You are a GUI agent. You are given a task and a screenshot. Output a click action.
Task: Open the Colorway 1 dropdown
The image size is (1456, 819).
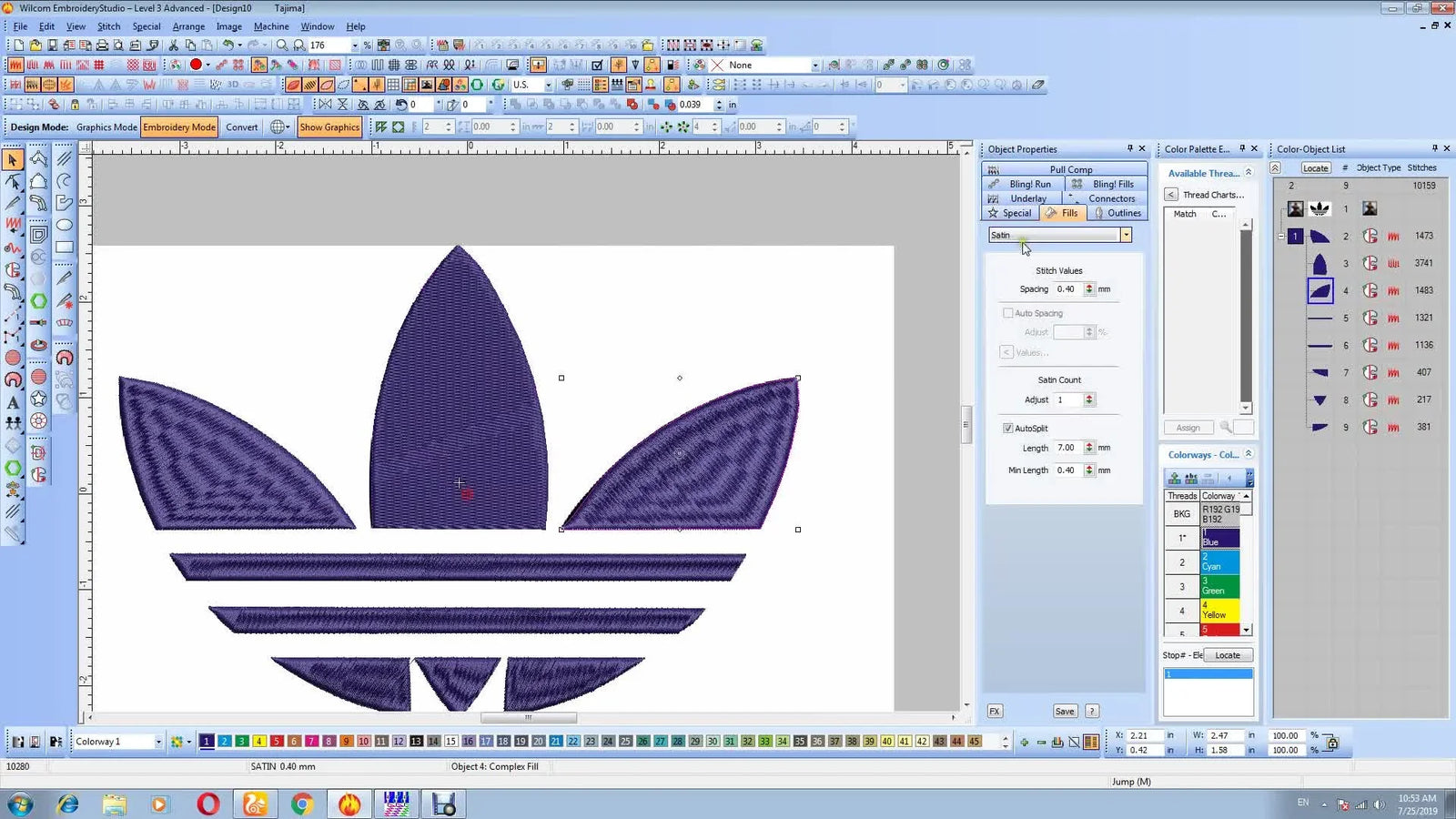click(x=158, y=742)
